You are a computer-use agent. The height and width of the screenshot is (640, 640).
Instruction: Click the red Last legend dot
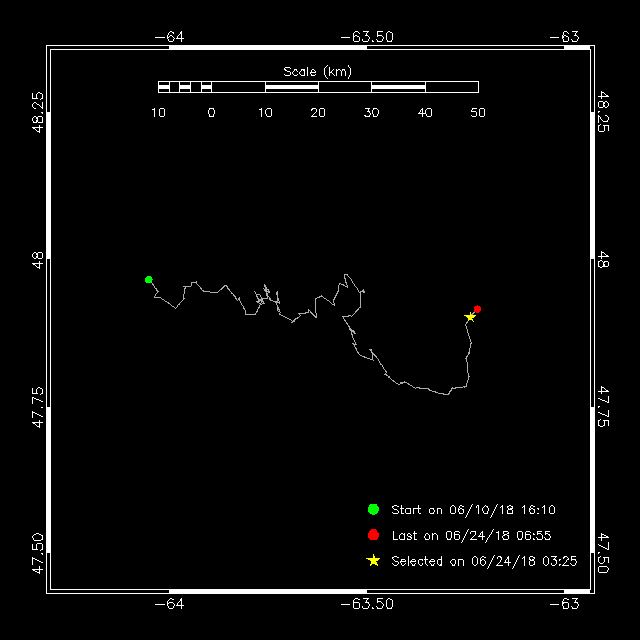click(373, 535)
